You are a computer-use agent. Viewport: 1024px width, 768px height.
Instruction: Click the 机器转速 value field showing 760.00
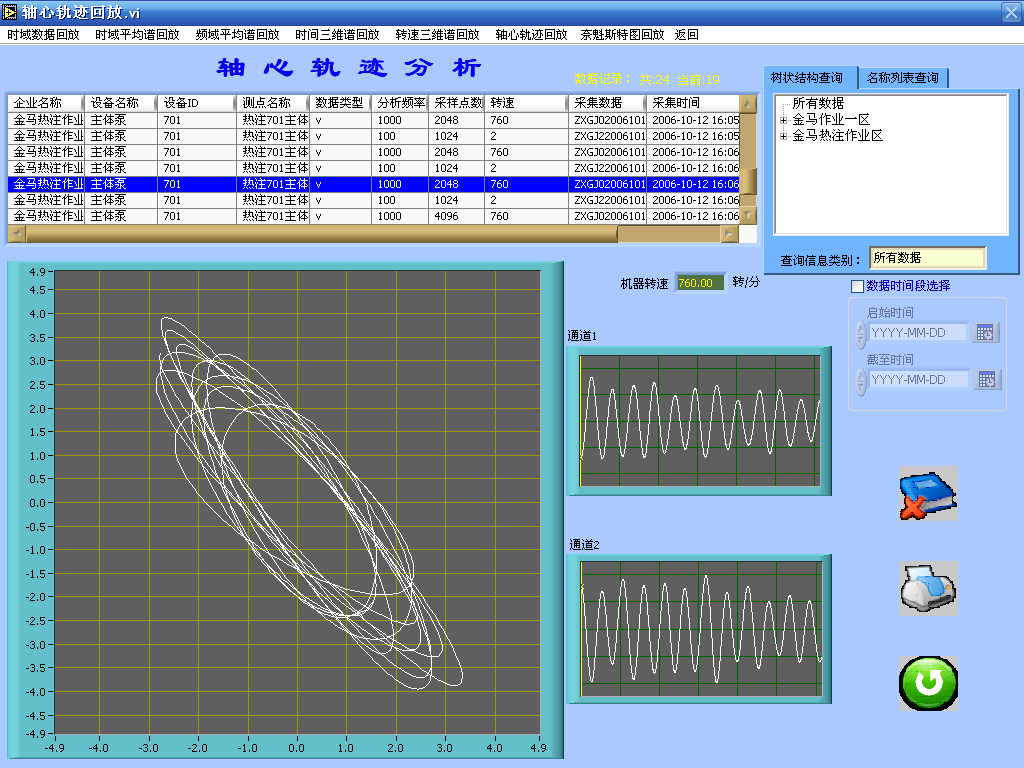(x=700, y=283)
